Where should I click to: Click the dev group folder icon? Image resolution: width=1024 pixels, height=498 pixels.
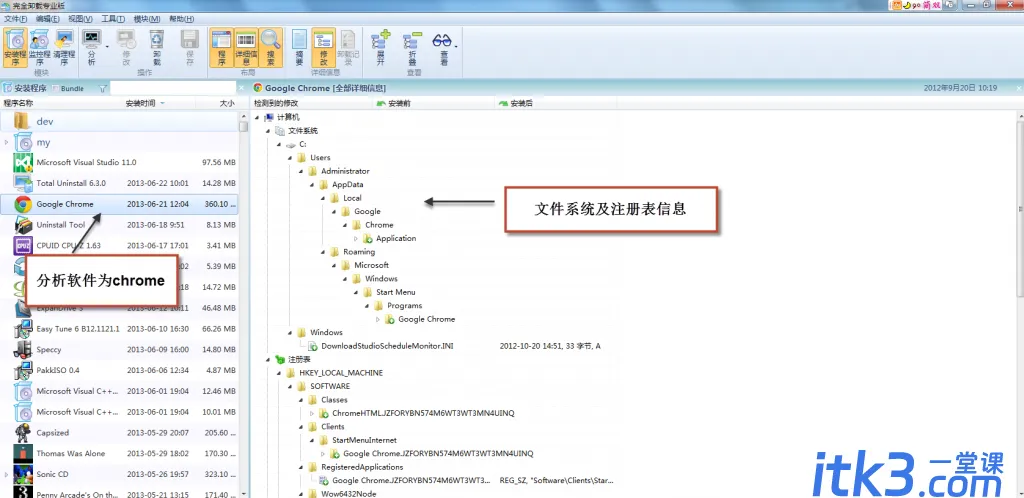point(23,121)
